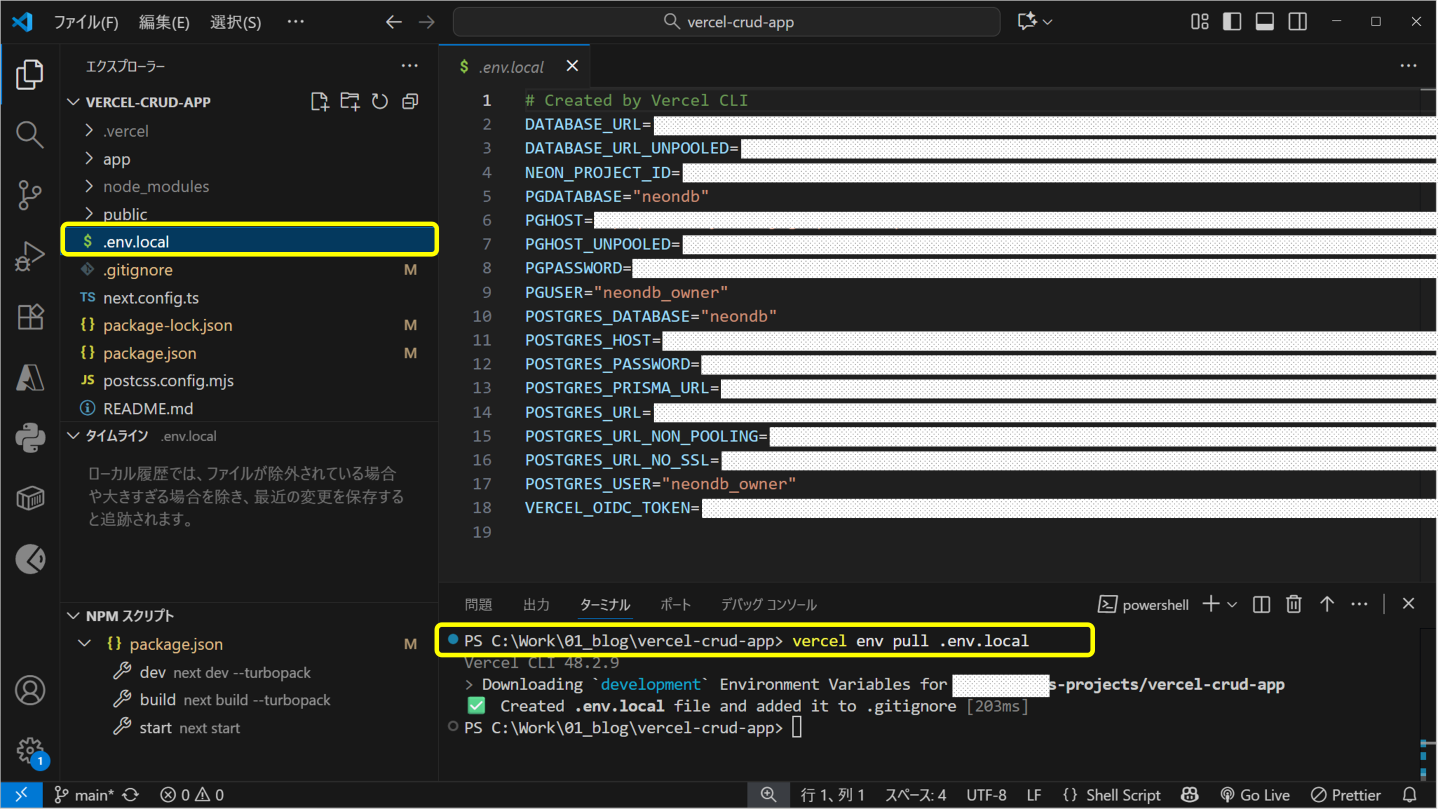Open the Extensions view in activity bar
Image resolution: width=1438 pixels, height=809 pixels.
[x=30, y=317]
